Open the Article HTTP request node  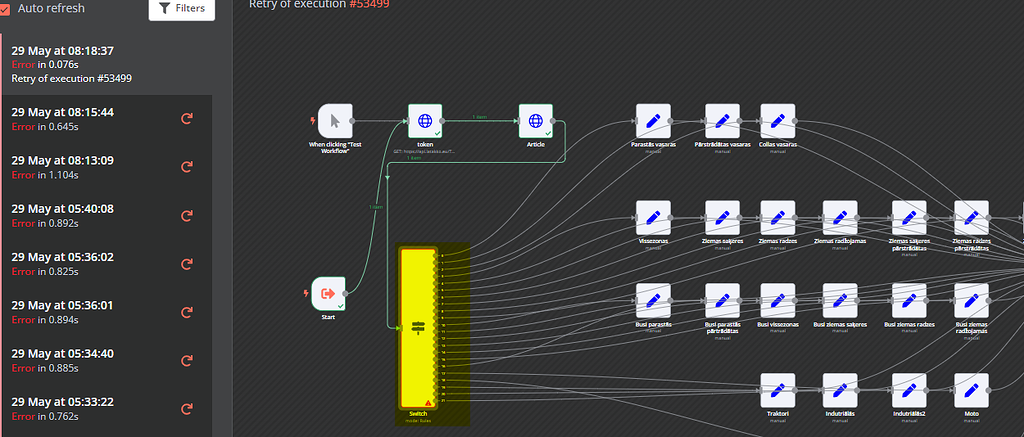[x=535, y=121]
